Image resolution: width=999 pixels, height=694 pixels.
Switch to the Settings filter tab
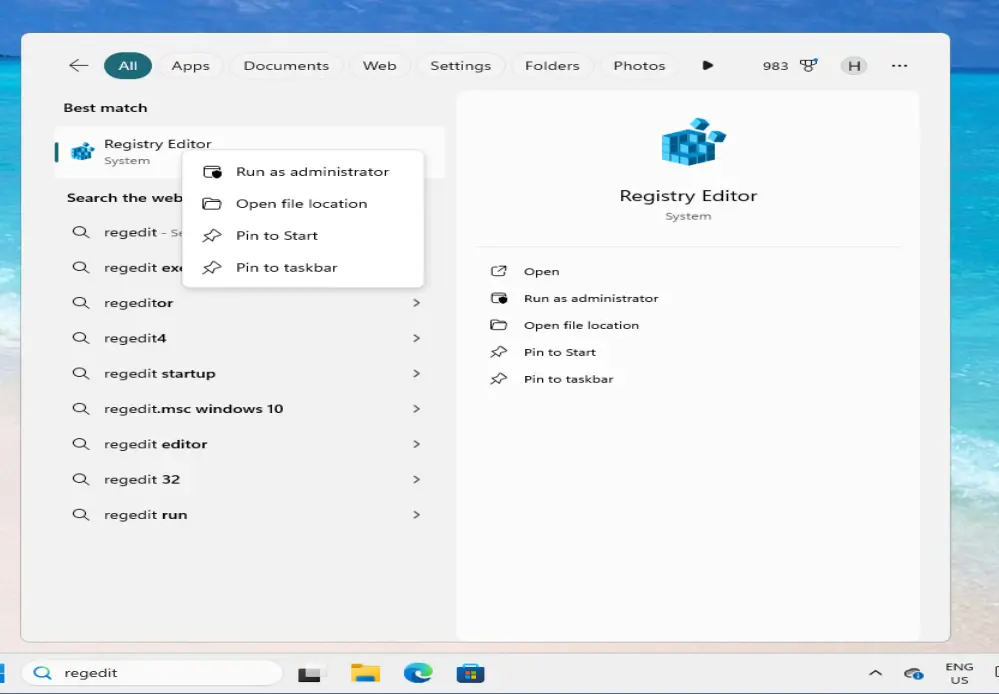click(460, 66)
